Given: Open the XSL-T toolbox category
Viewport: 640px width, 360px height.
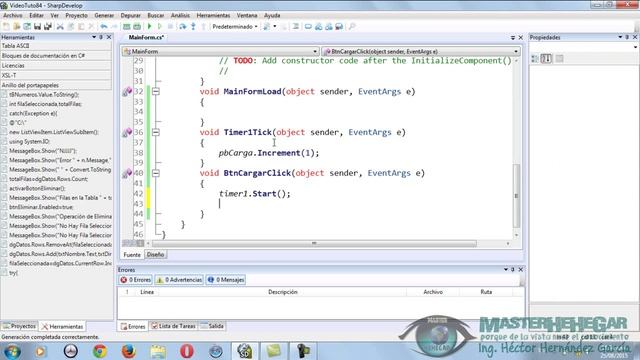Looking at the screenshot, I should point(56,76).
